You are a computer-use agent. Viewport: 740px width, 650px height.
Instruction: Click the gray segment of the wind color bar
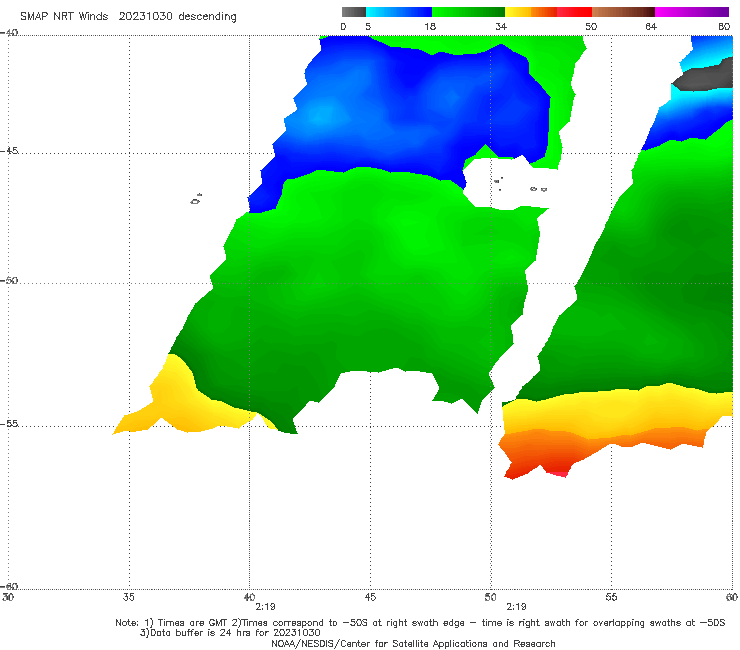(354, 12)
